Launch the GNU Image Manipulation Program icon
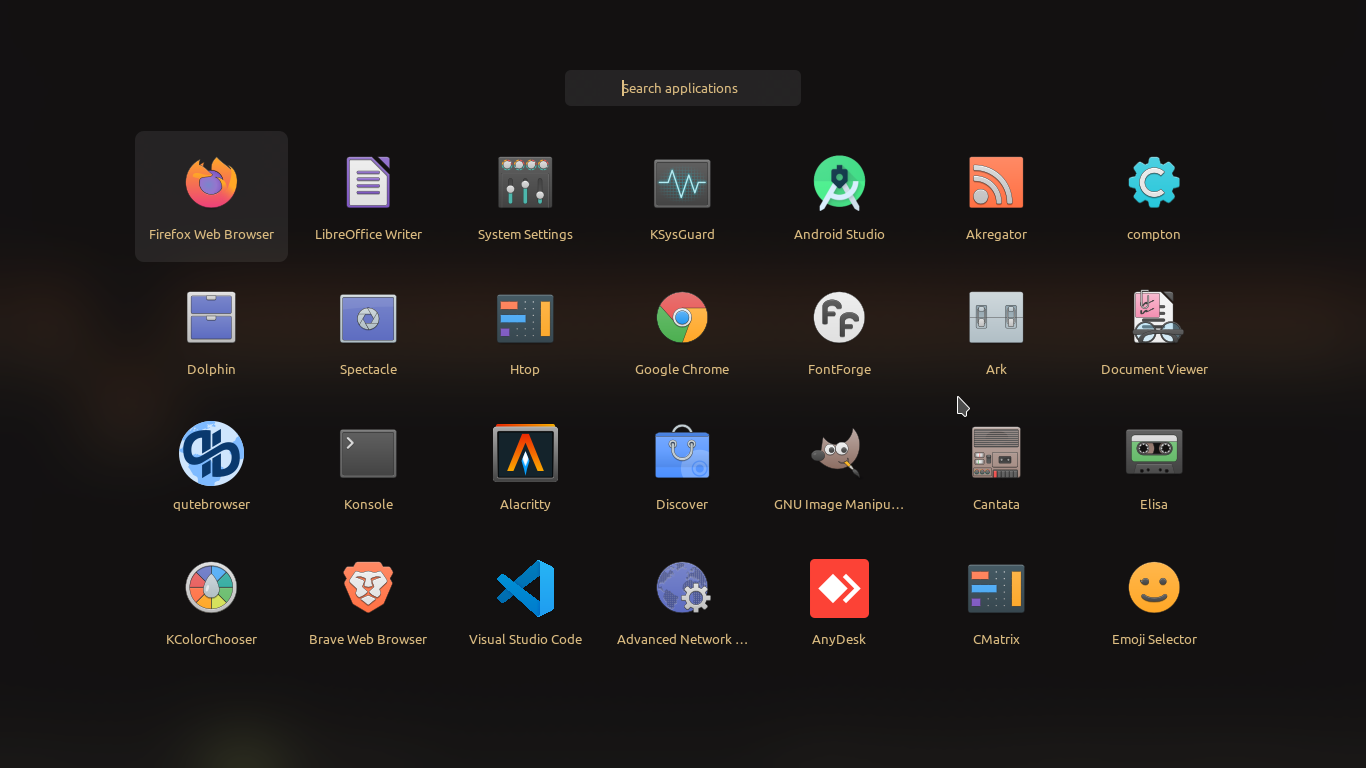 click(x=837, y=453)
